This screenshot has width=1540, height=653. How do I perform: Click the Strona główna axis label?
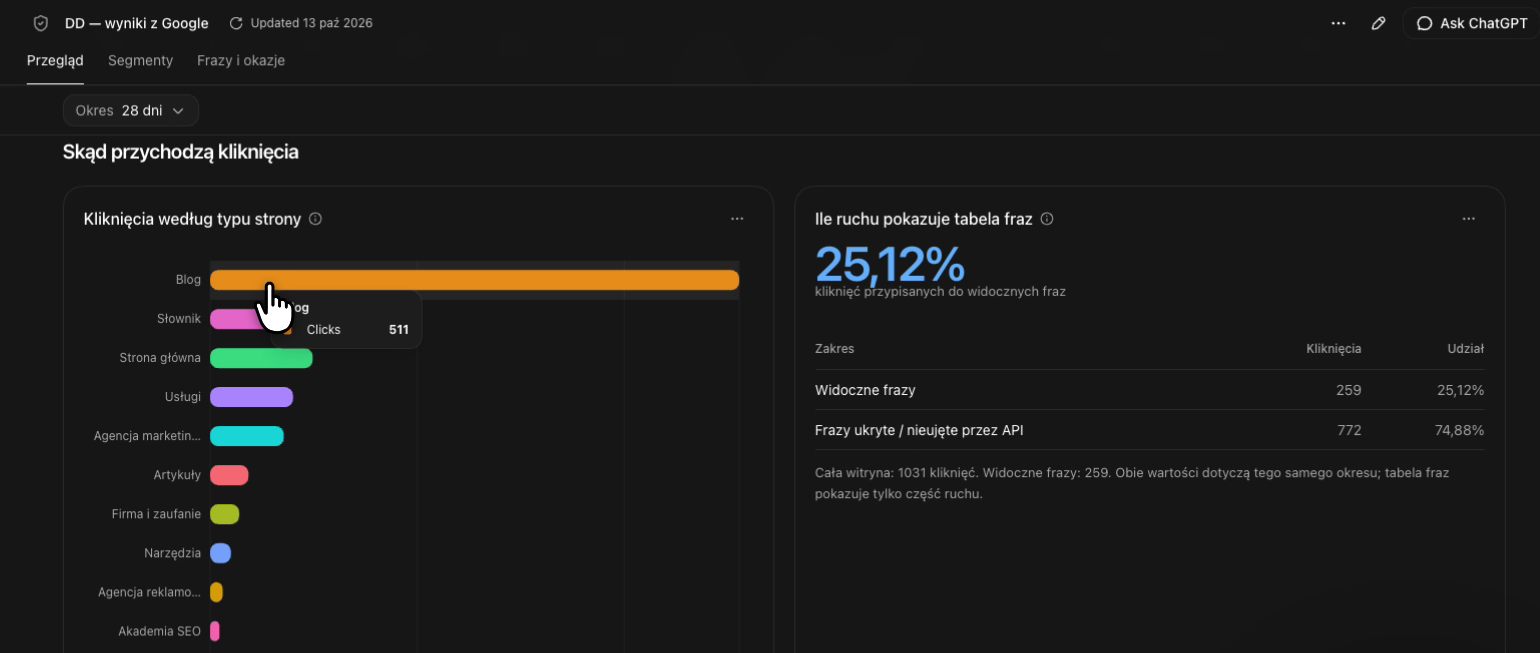point(160,358)
